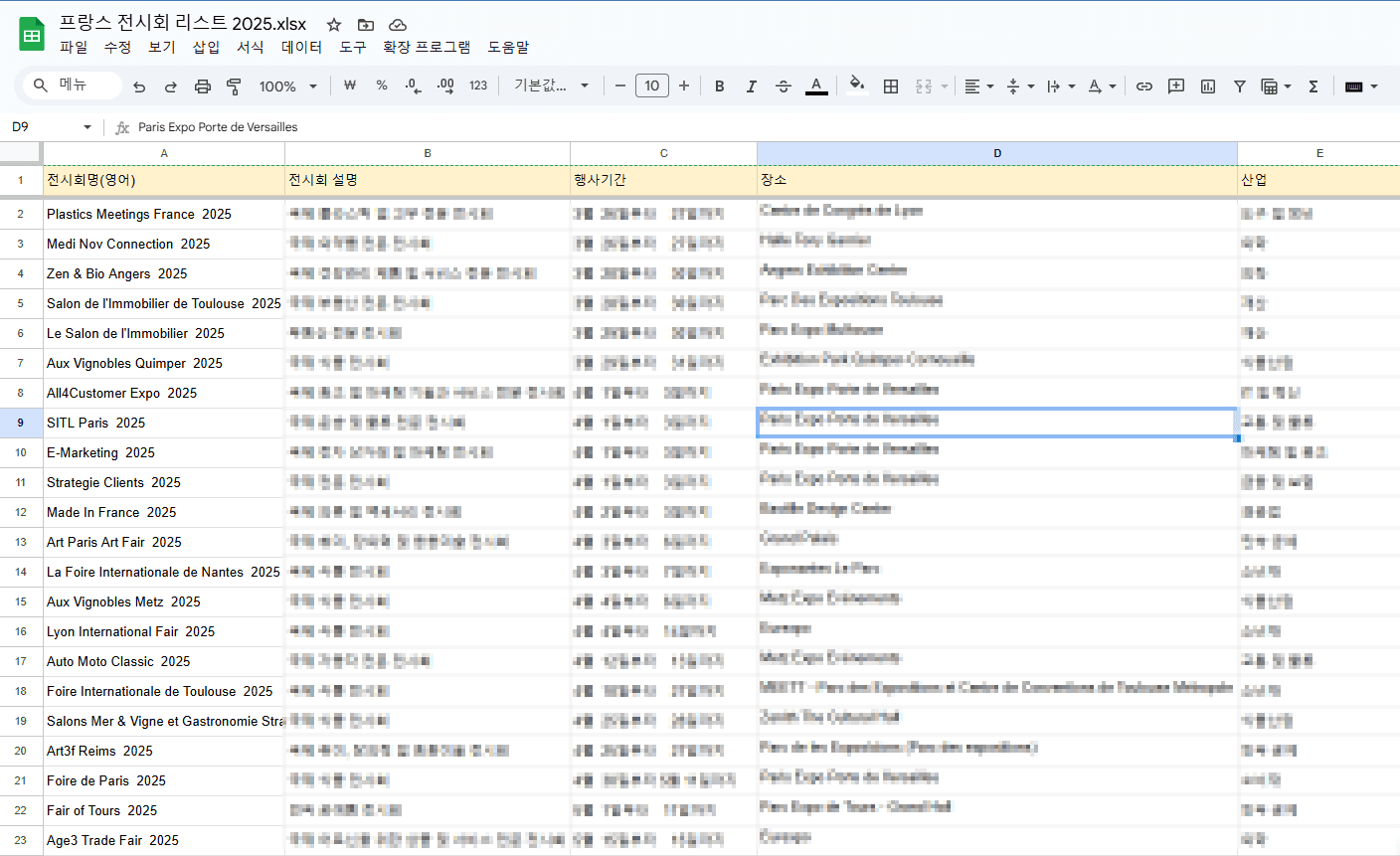
Task: Select the cell Foire de Paris 2025
Action: coord(164,780)
